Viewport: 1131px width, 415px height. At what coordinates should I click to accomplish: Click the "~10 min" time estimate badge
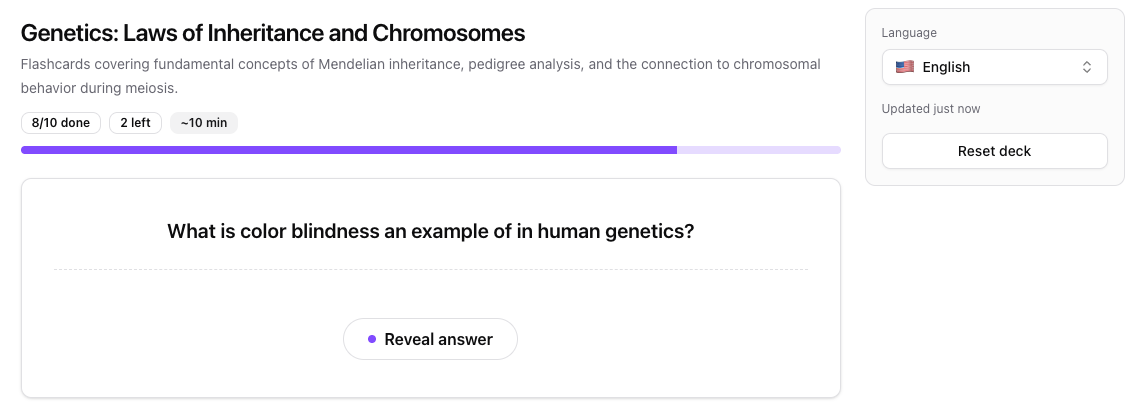point(204,123)
